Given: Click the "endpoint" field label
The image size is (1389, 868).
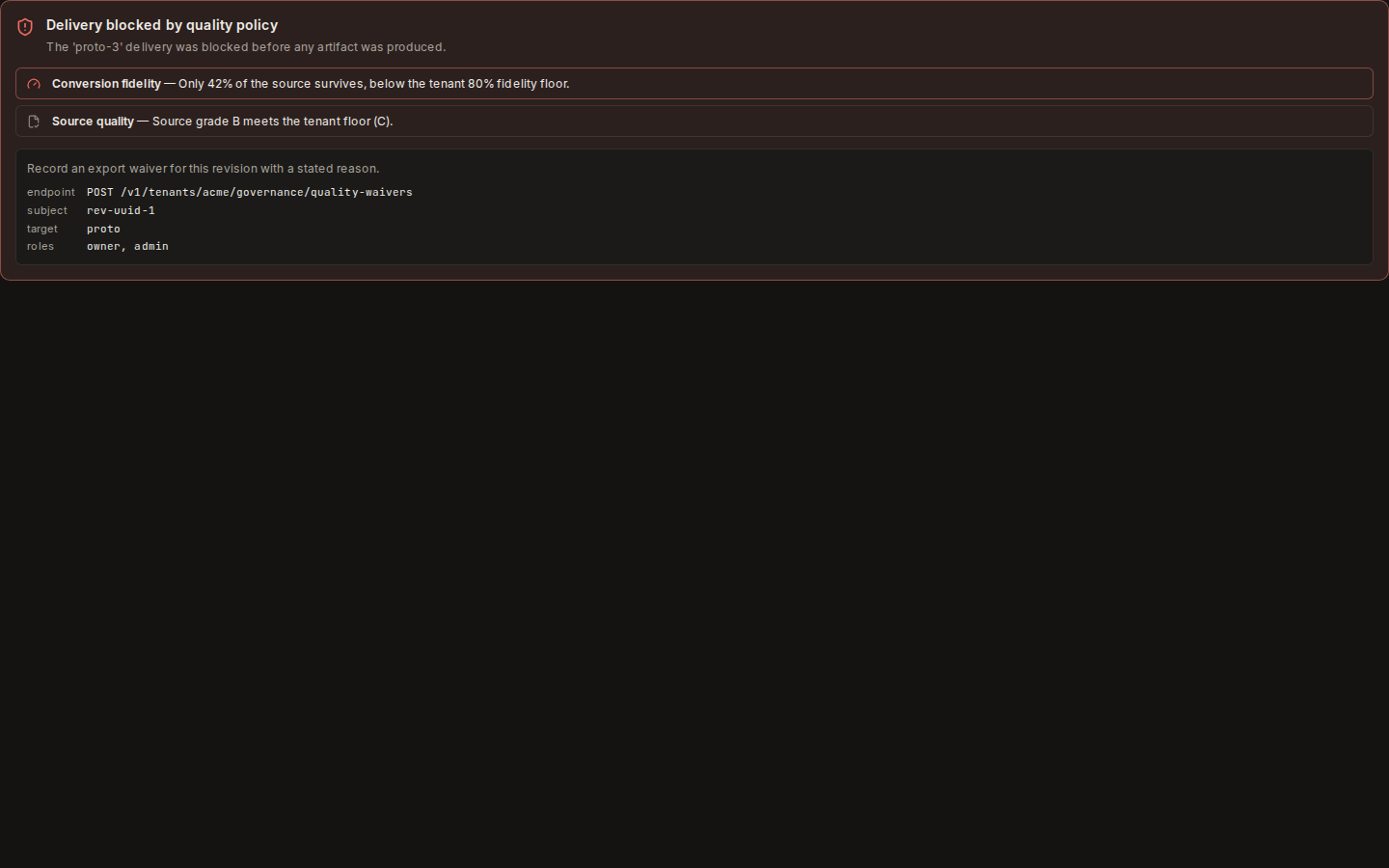Looking at the screenshot, I should (51, 192).
